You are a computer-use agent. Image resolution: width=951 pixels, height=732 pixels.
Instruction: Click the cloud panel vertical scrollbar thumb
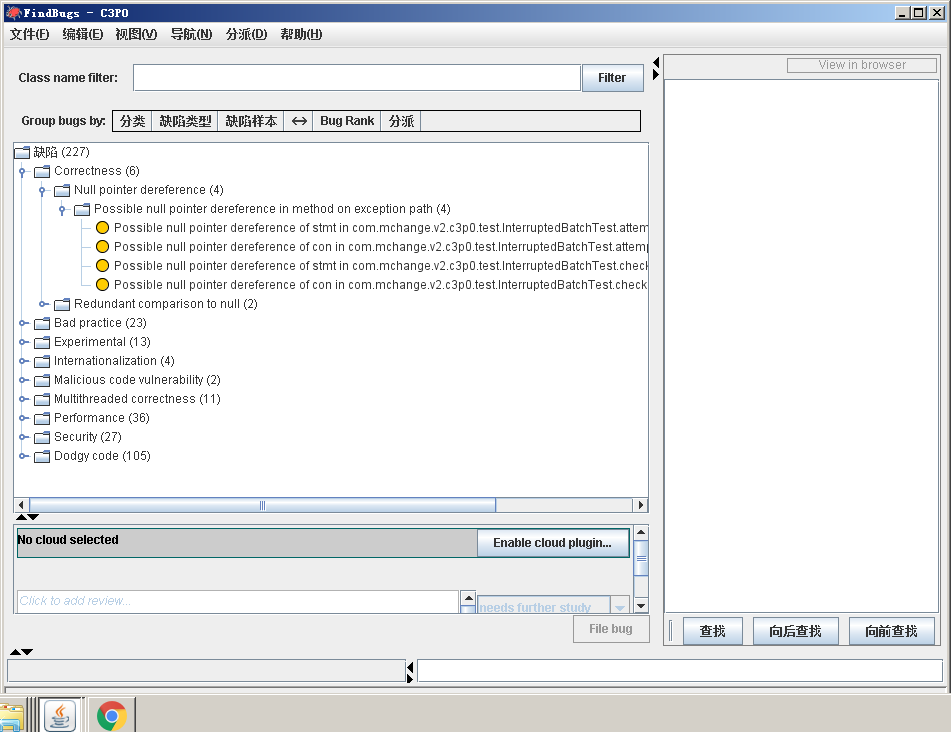[641, 558]
